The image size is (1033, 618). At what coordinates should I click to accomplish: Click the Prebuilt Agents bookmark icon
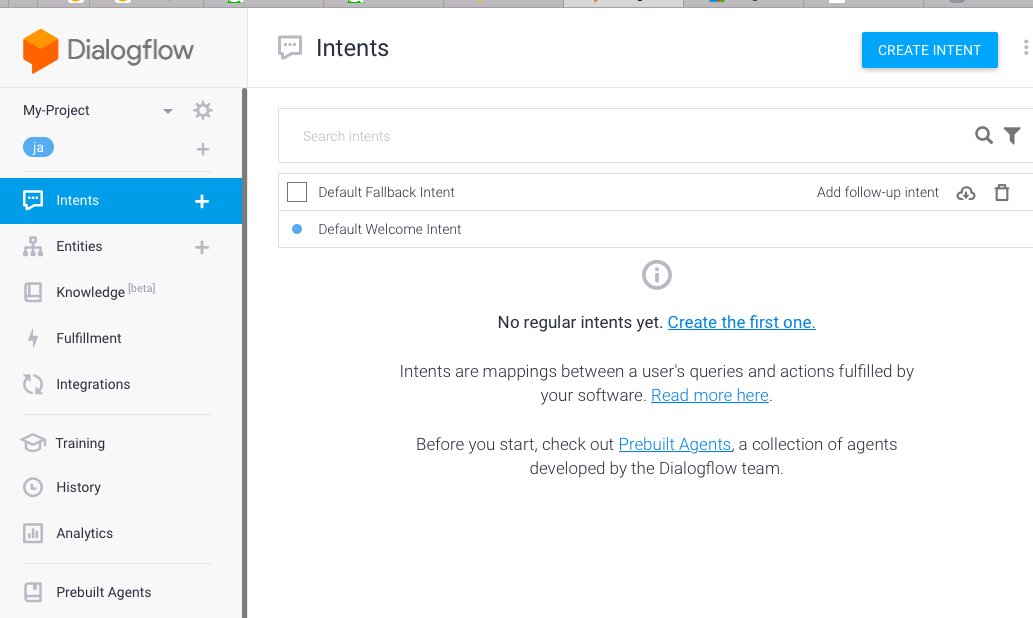point(33,592)
